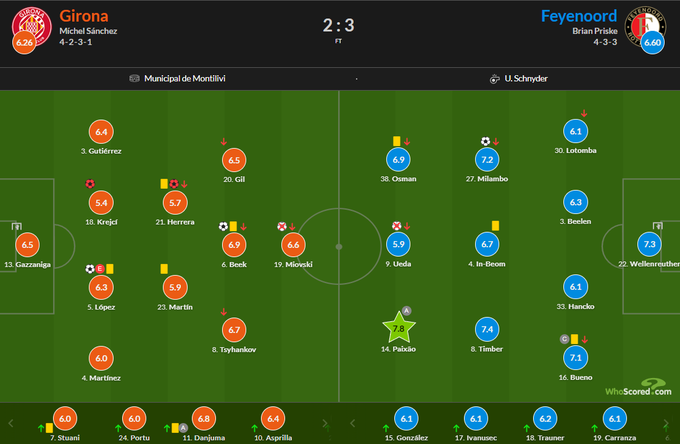Click the red own-goal ball above Krejci
This screenshot has height=444, width=680.
point(90,184)
